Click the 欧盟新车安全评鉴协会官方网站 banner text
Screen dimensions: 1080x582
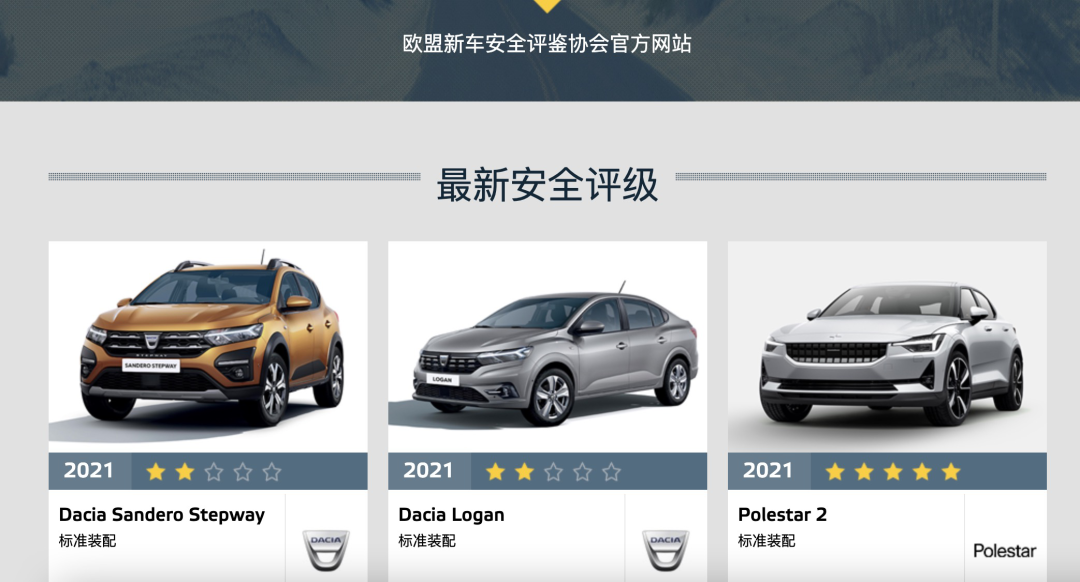547,43
